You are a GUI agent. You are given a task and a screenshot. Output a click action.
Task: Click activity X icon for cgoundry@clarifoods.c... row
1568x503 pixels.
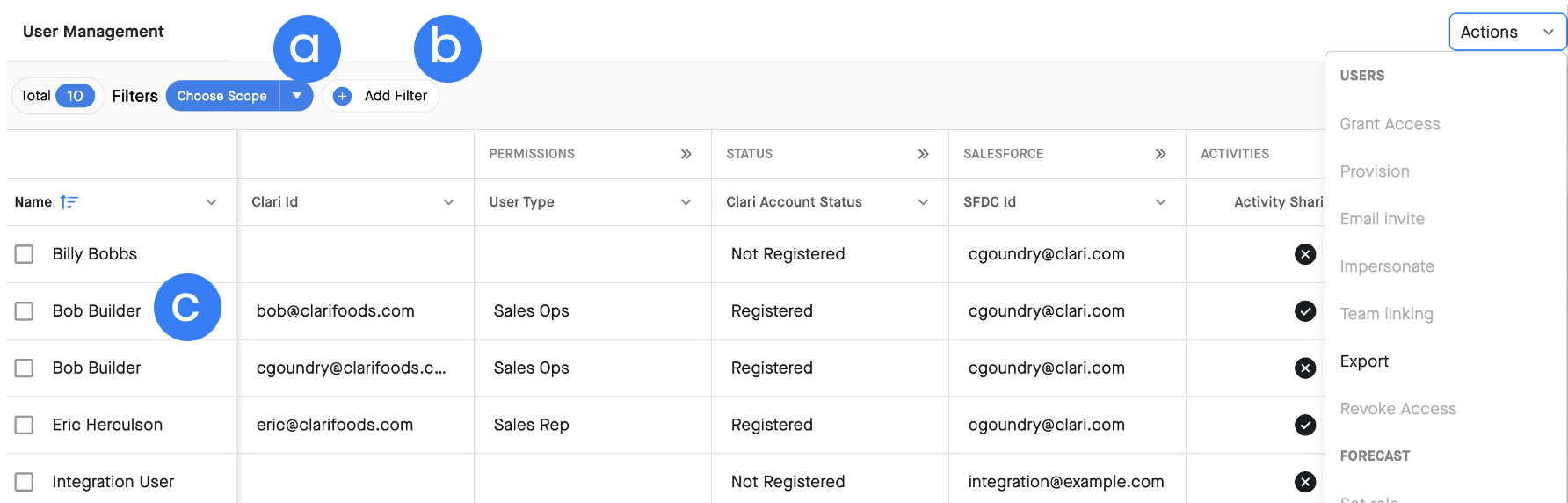1305,368
